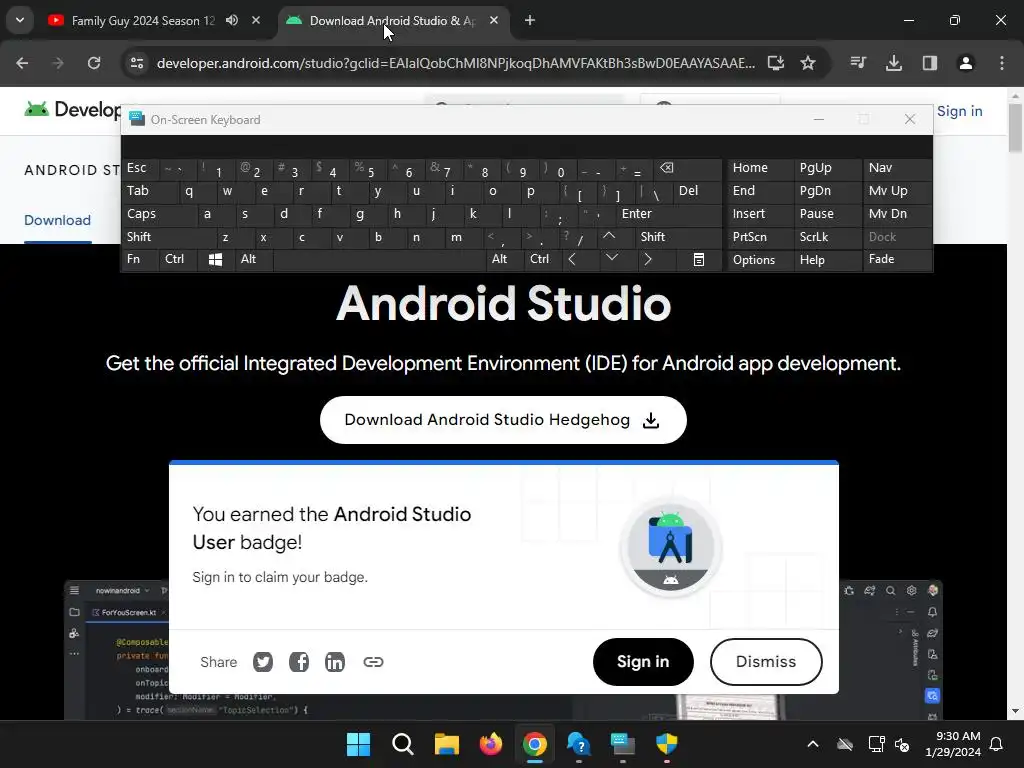Bookmark this page with the star
Image resolution: width=1024 pixels, height=768 pixels.
coord(808,63)
